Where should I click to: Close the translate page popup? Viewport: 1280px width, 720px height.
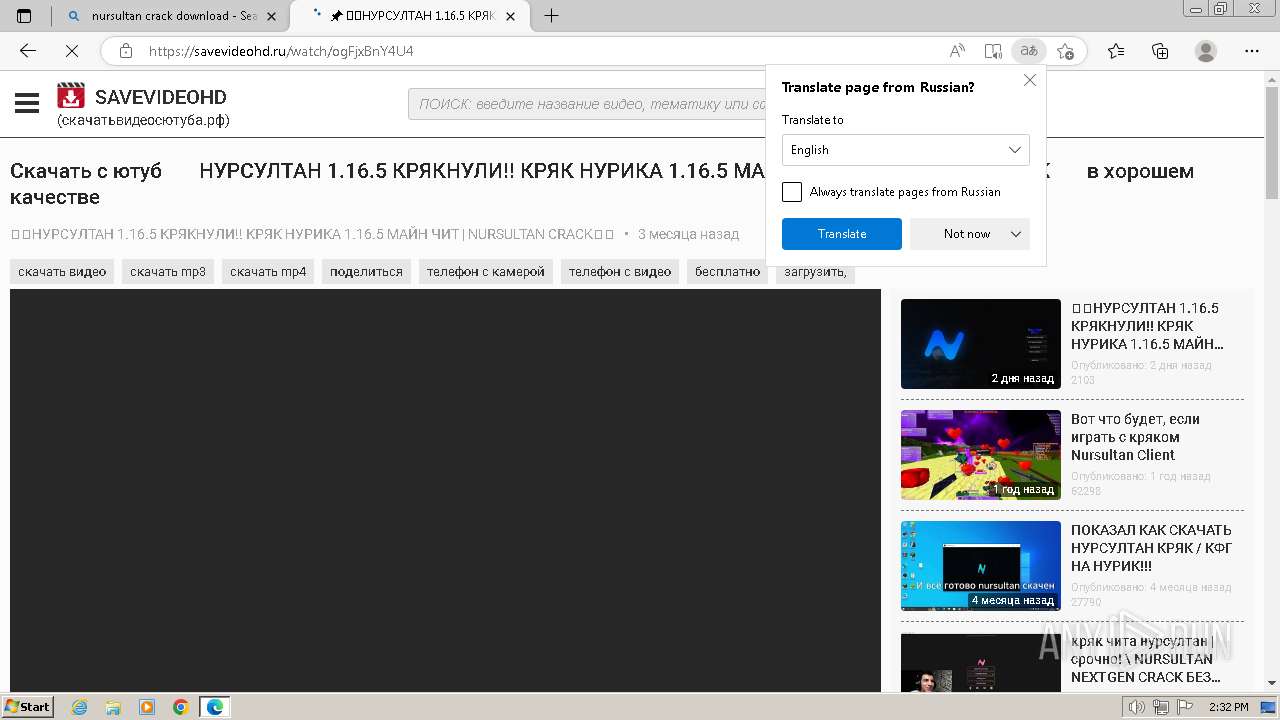pos(1030,80)
